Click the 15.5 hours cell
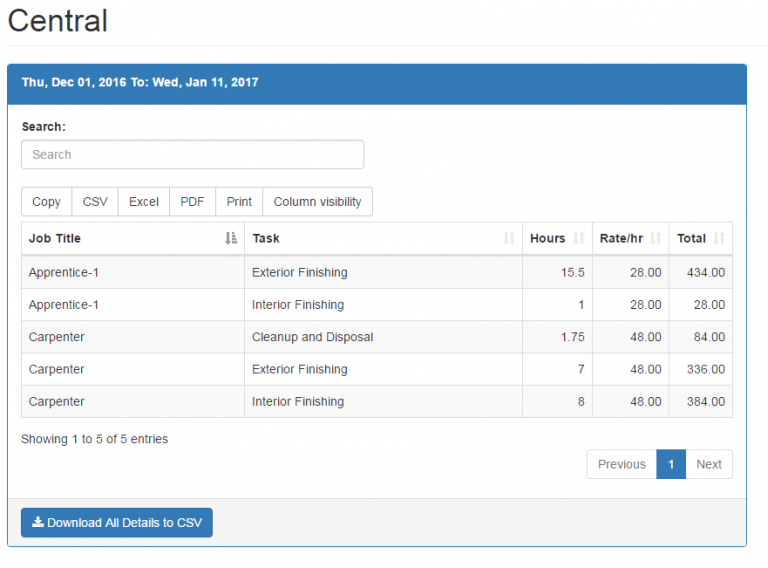768x568 pixels. (557, 272)
